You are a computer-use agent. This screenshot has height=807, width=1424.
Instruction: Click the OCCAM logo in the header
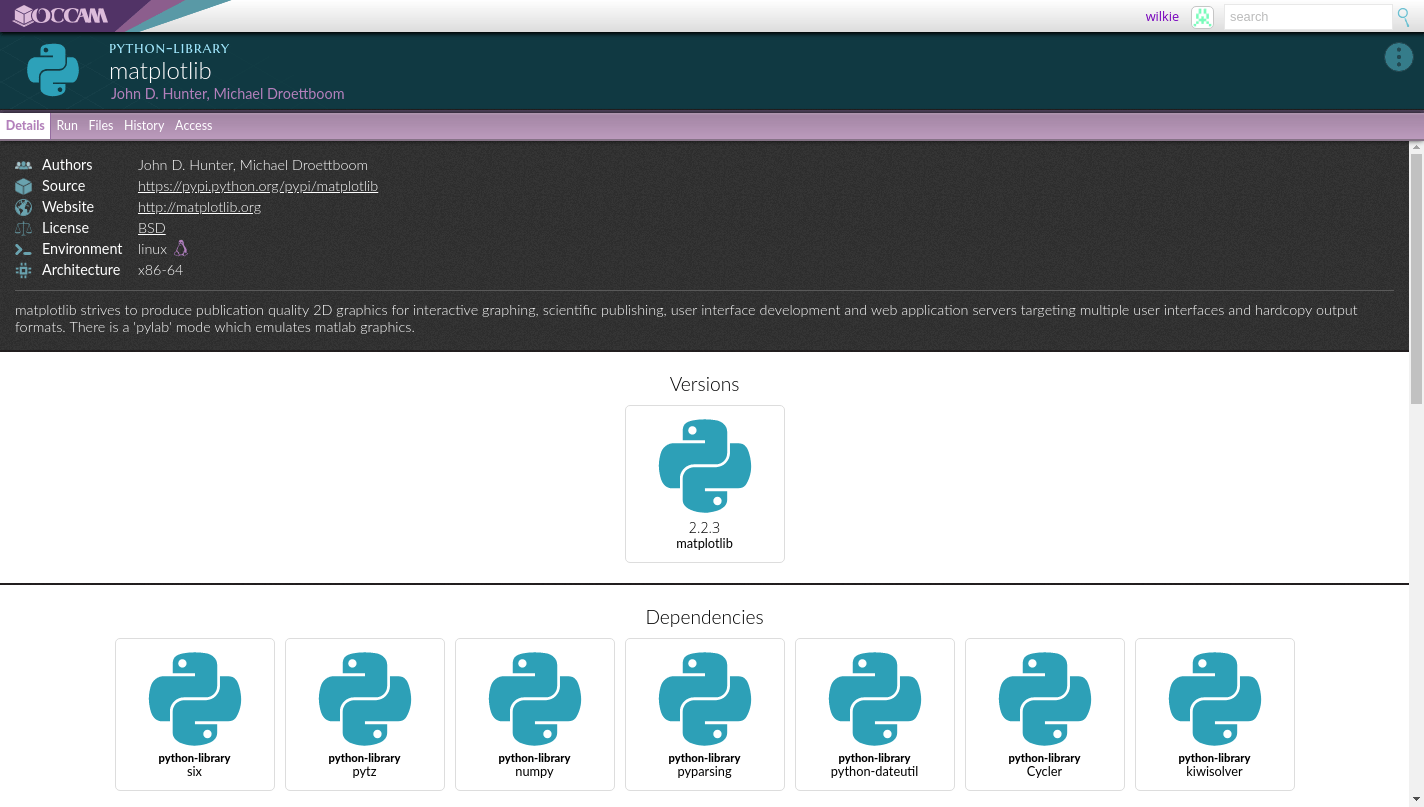[60, 16]
